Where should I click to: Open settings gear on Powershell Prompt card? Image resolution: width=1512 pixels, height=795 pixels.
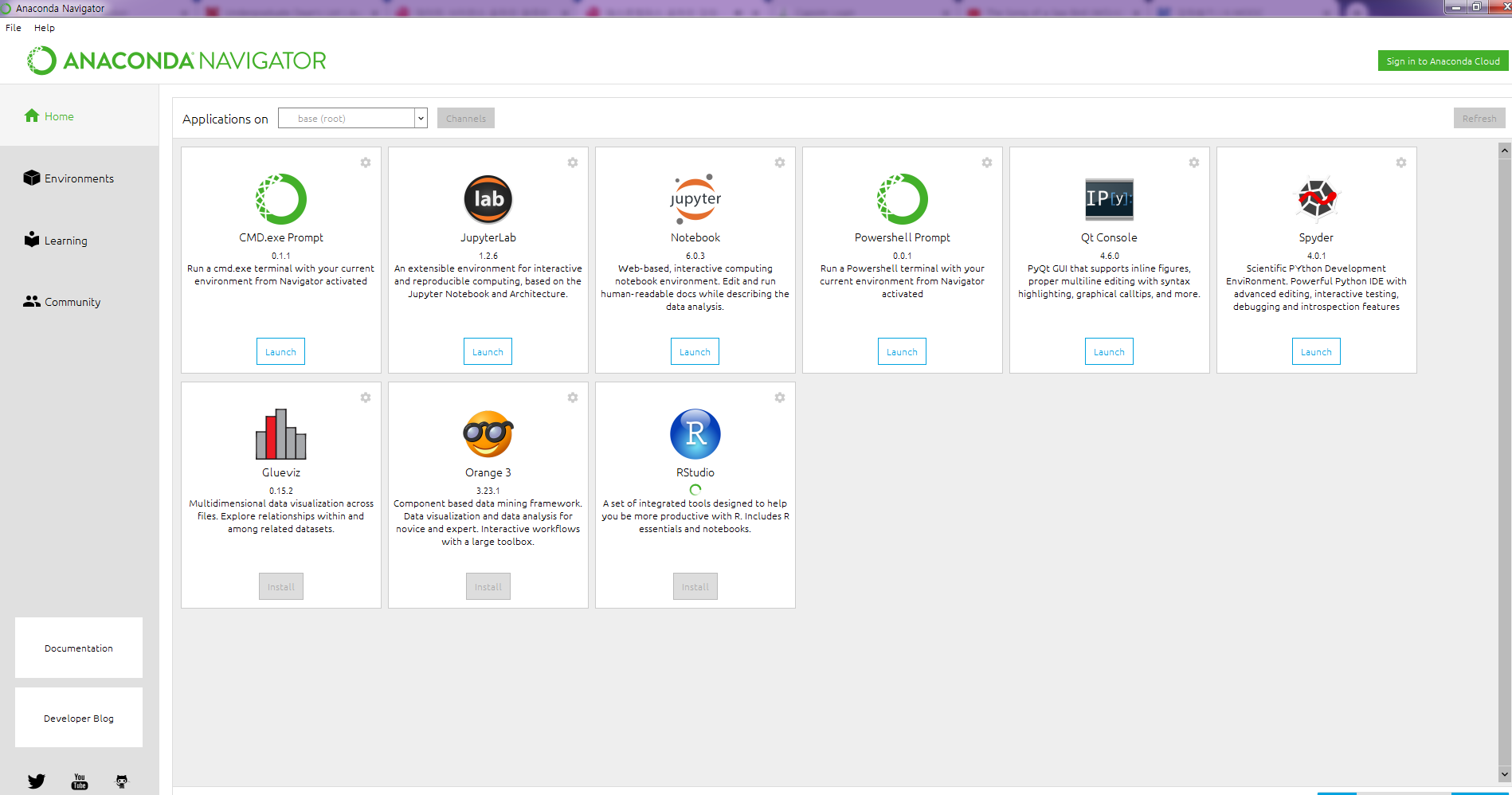[987, 163]
